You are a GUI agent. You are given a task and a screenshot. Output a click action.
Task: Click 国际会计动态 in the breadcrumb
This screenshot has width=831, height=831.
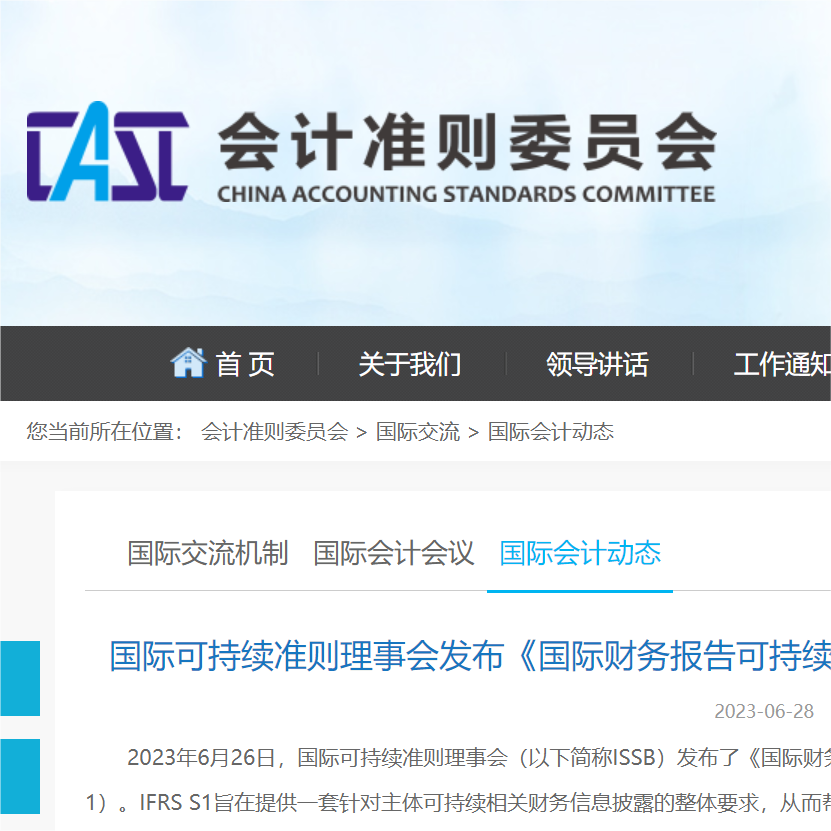[551, 432]
